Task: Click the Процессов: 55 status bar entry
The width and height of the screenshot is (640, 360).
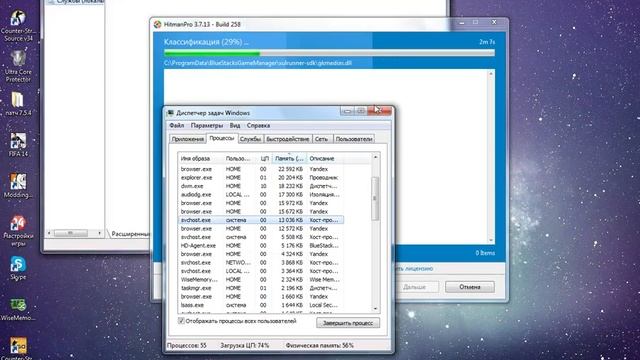Action: coord(187,346)
